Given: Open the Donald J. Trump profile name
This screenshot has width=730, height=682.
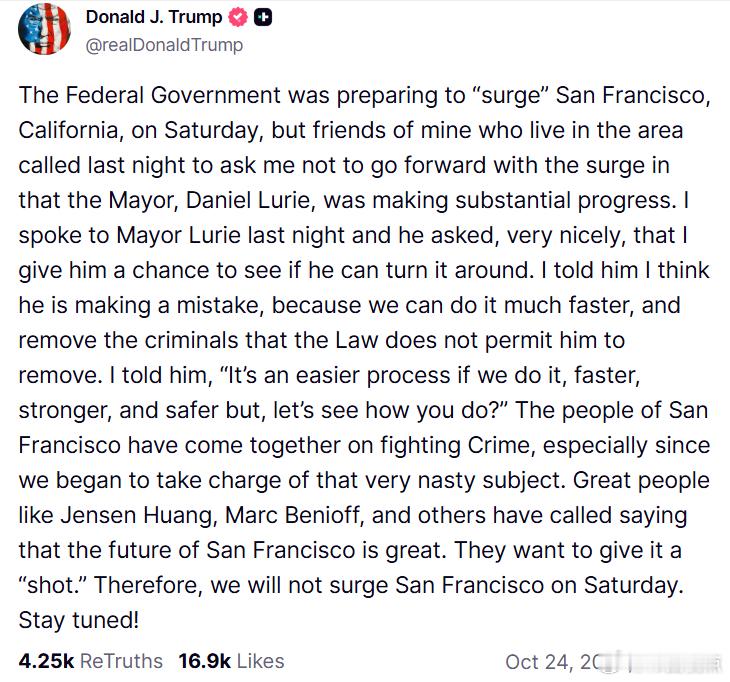Looking at the screenshot, I should pyautogui.click(x=156, y=18).
